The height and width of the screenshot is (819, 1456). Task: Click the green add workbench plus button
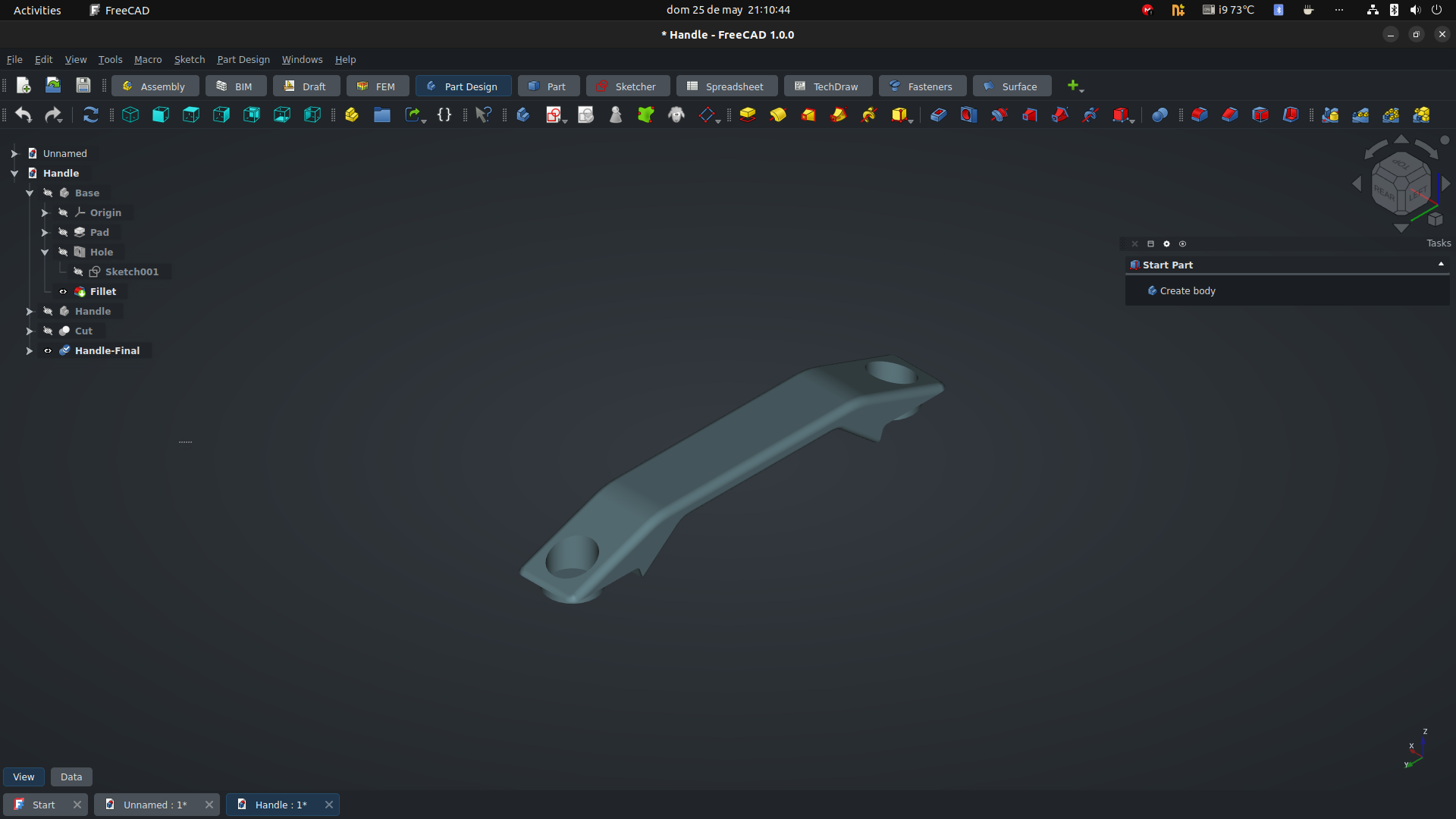[1073, 86]
